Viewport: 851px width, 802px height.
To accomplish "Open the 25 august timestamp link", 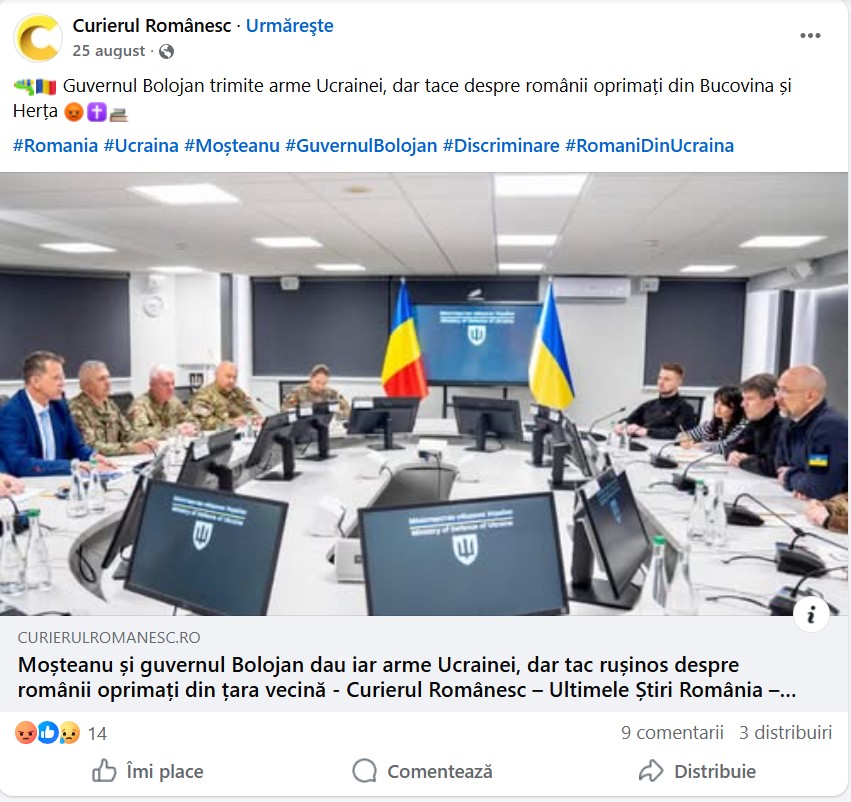I will [x=109, y=51].
